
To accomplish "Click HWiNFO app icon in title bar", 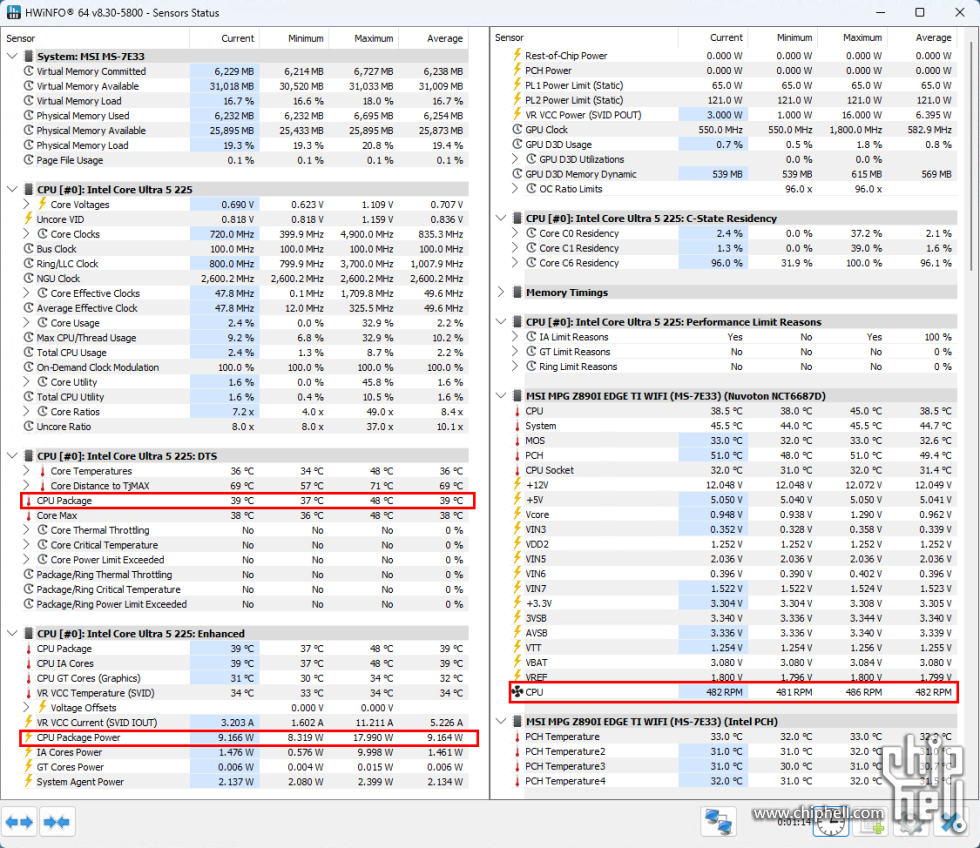I will point(13,12).
